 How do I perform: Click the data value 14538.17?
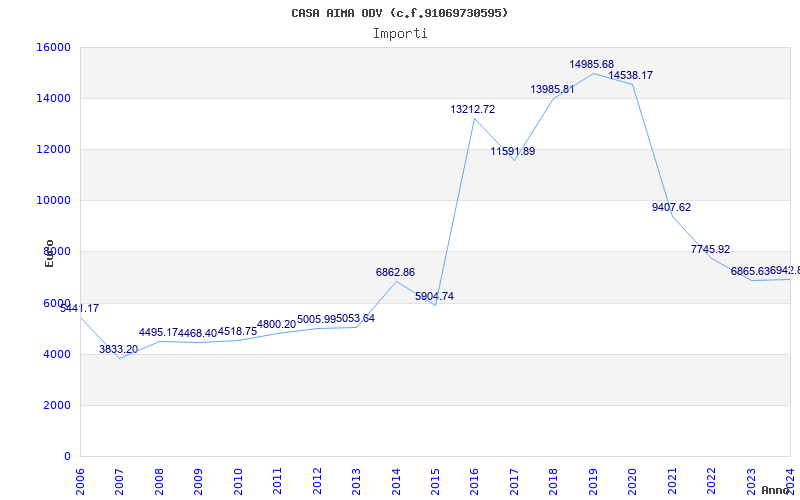pos(631,76)
